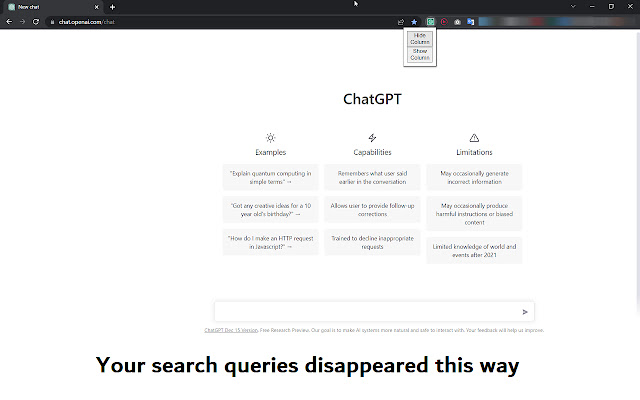Viewport: 640px width, 400px height.
Task: Click the send message arrow icon
Action: click(x=525, y=312)
